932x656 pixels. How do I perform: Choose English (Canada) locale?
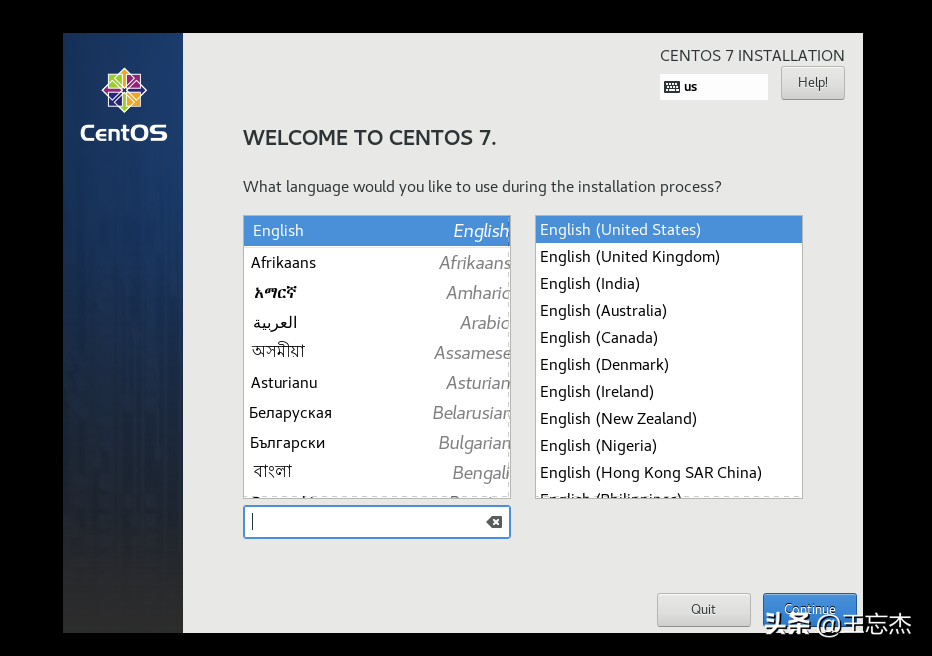click(x=669, y=338)
